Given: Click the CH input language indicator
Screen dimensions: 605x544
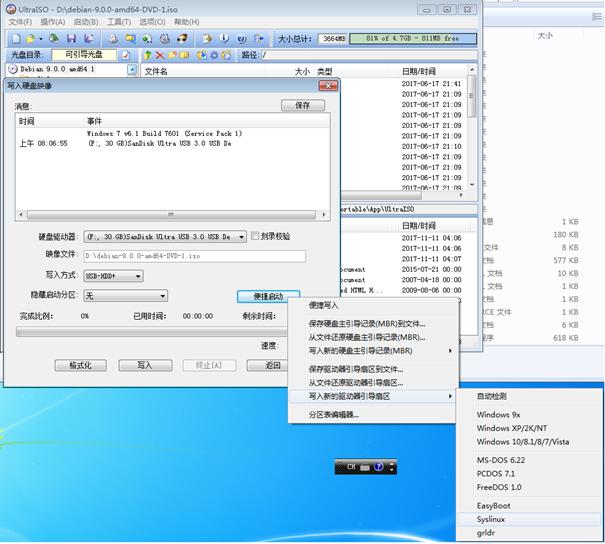Looking at the screenshot, I should (x=351, y=467).
